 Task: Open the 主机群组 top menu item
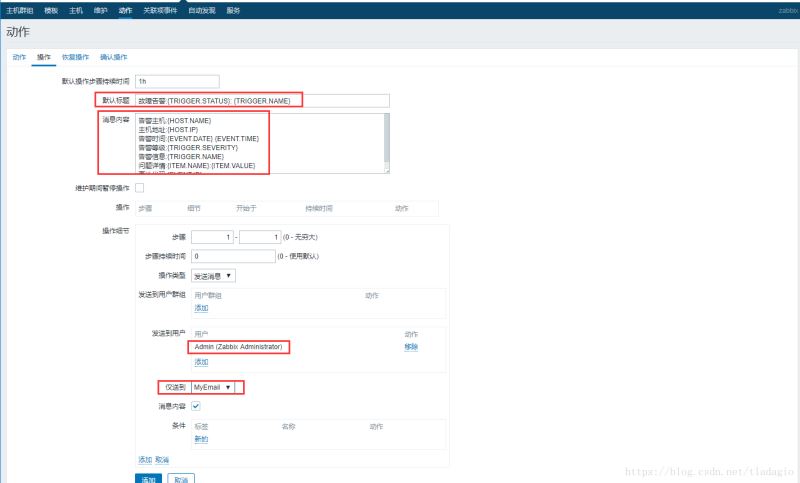tap(20, 9)
